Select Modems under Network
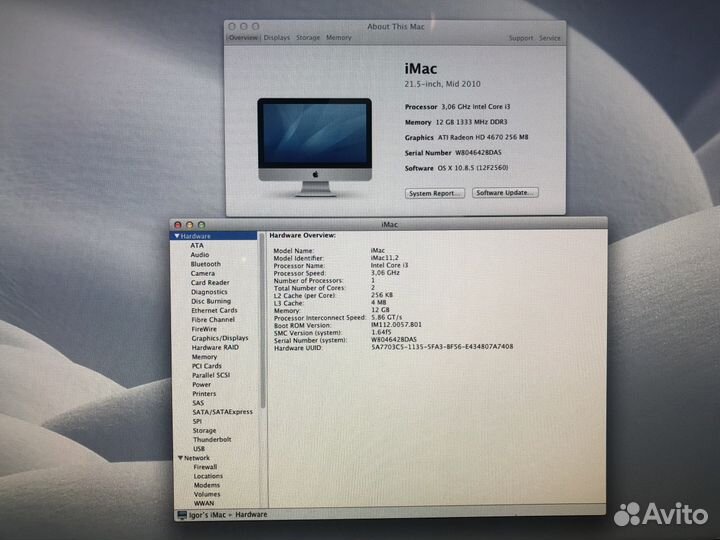 click(x=207, y=485)
